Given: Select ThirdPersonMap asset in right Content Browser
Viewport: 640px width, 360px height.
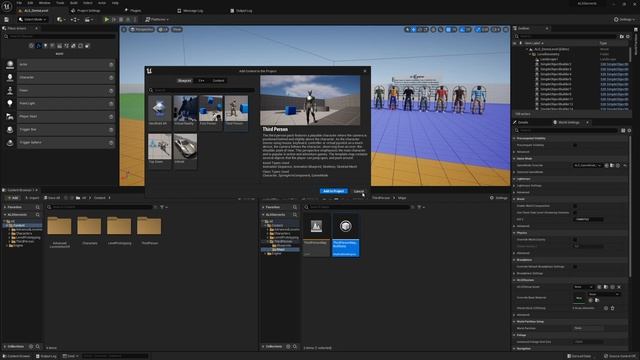Looking at the screenshot, I should coord(316,235).
